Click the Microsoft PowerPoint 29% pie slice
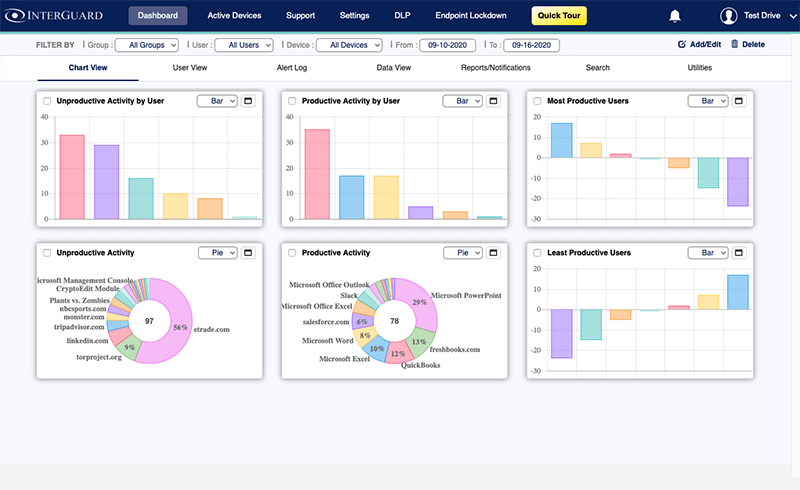Image resolution: width=800 pixels, height=490 pixels. pos(421,302)
